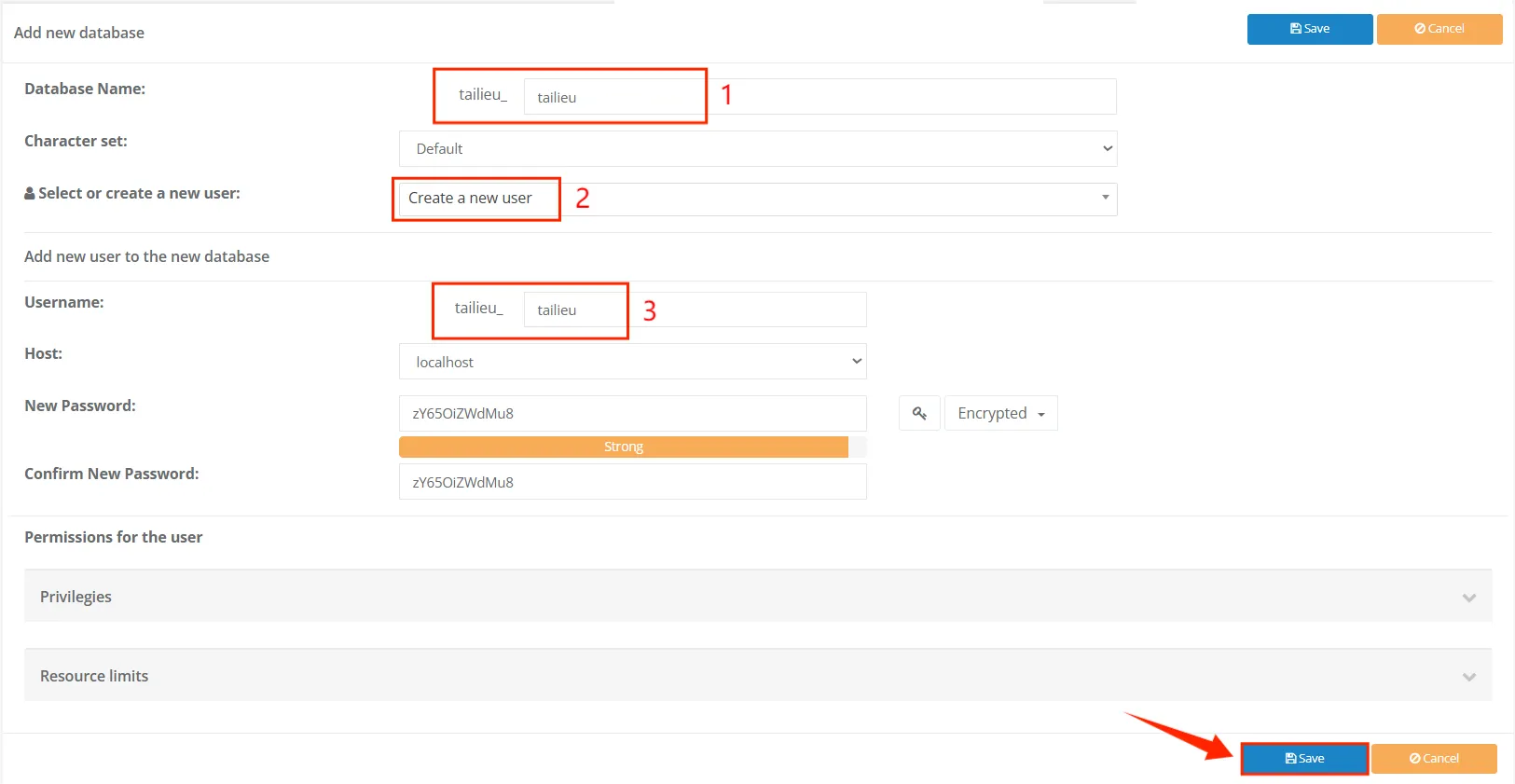Open the Encrypted dropdown button
This screenshot has width=1515, height=784.
pos(1001,413)
